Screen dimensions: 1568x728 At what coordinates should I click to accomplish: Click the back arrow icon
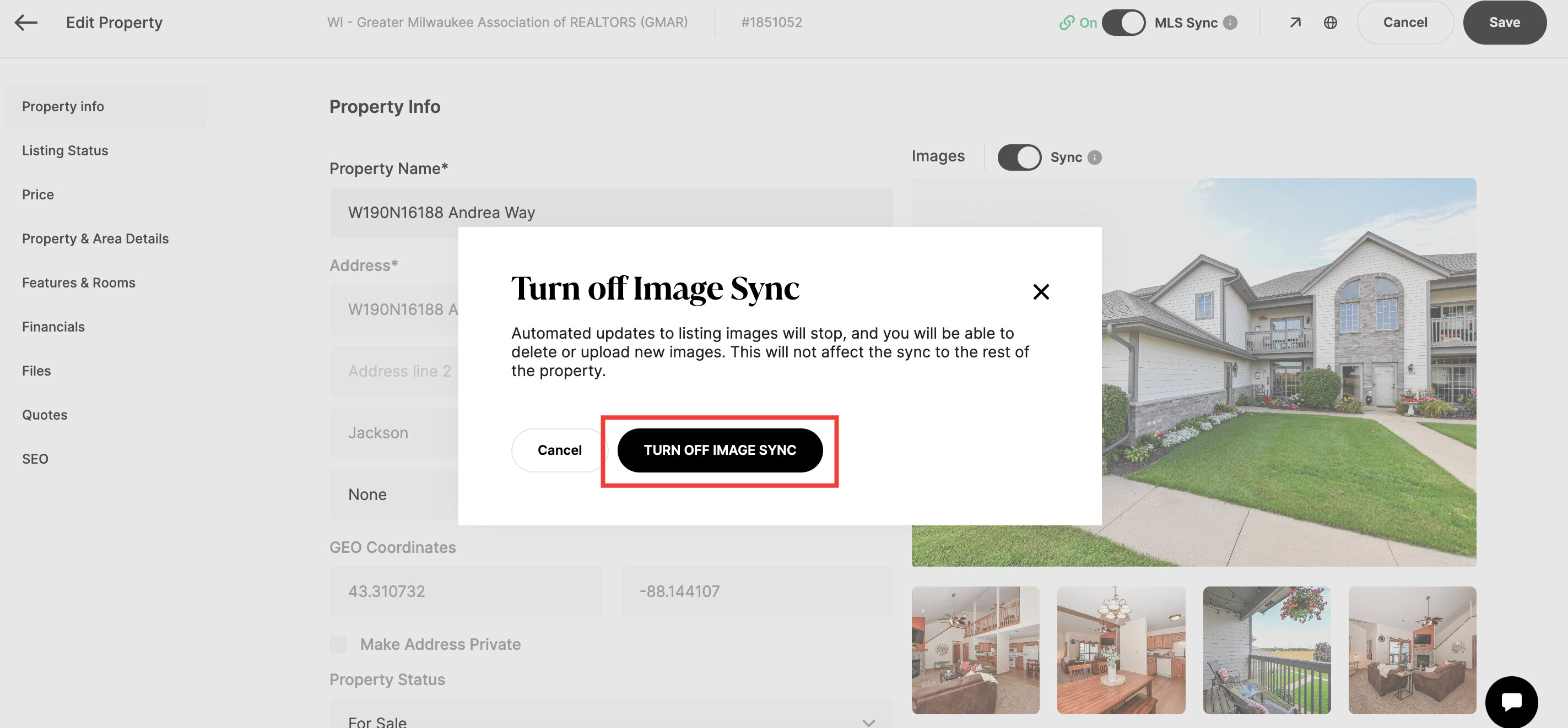click(x=26, y=23)
